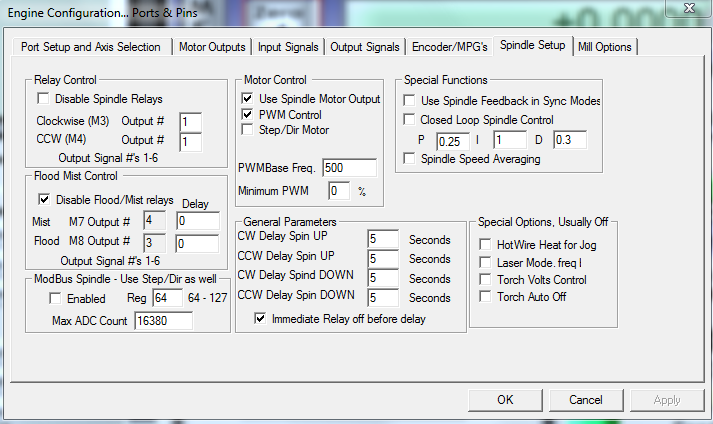Enable Laser Mode freq option
Image resolution: width=713 pixels, height=424 pixels.
pyautogui.click(x=486, y=262)
